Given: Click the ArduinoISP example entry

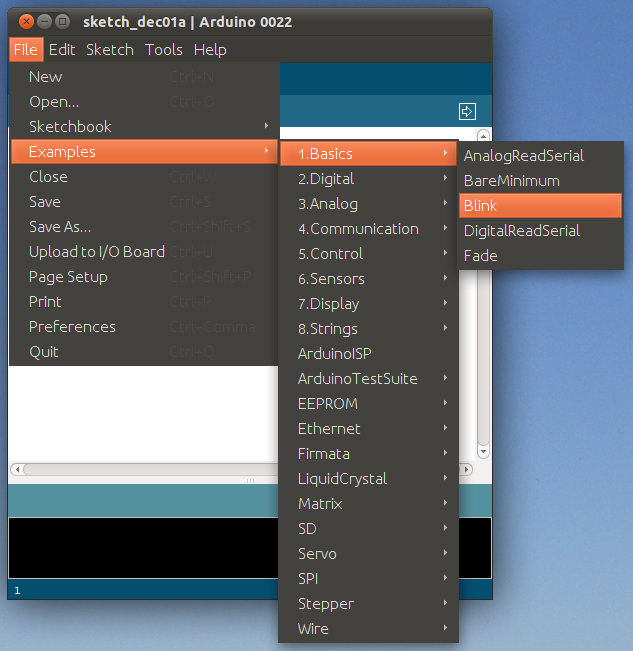Looking at the screenshot, I should [x=367, y=354].
